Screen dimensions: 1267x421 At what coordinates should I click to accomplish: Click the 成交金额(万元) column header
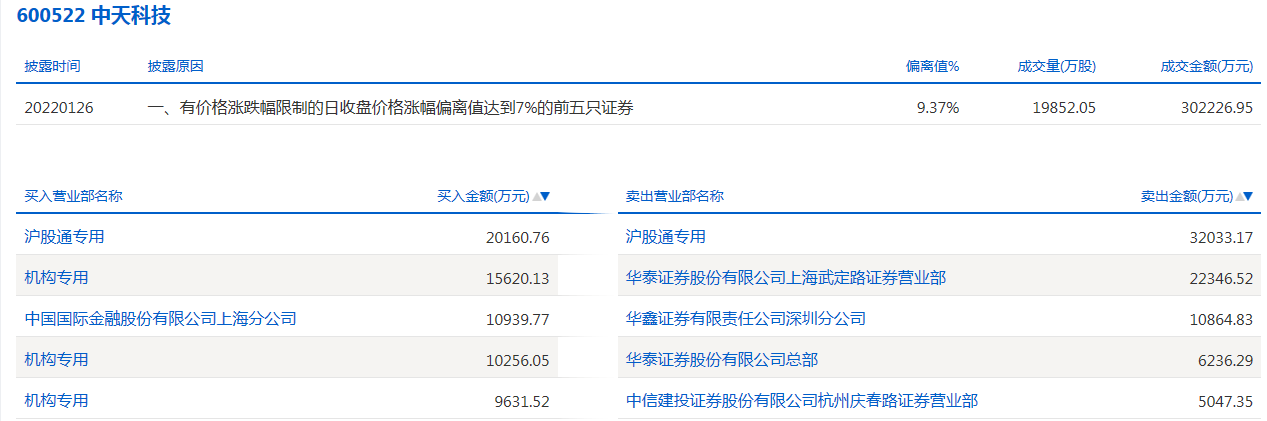point(1207,66)
